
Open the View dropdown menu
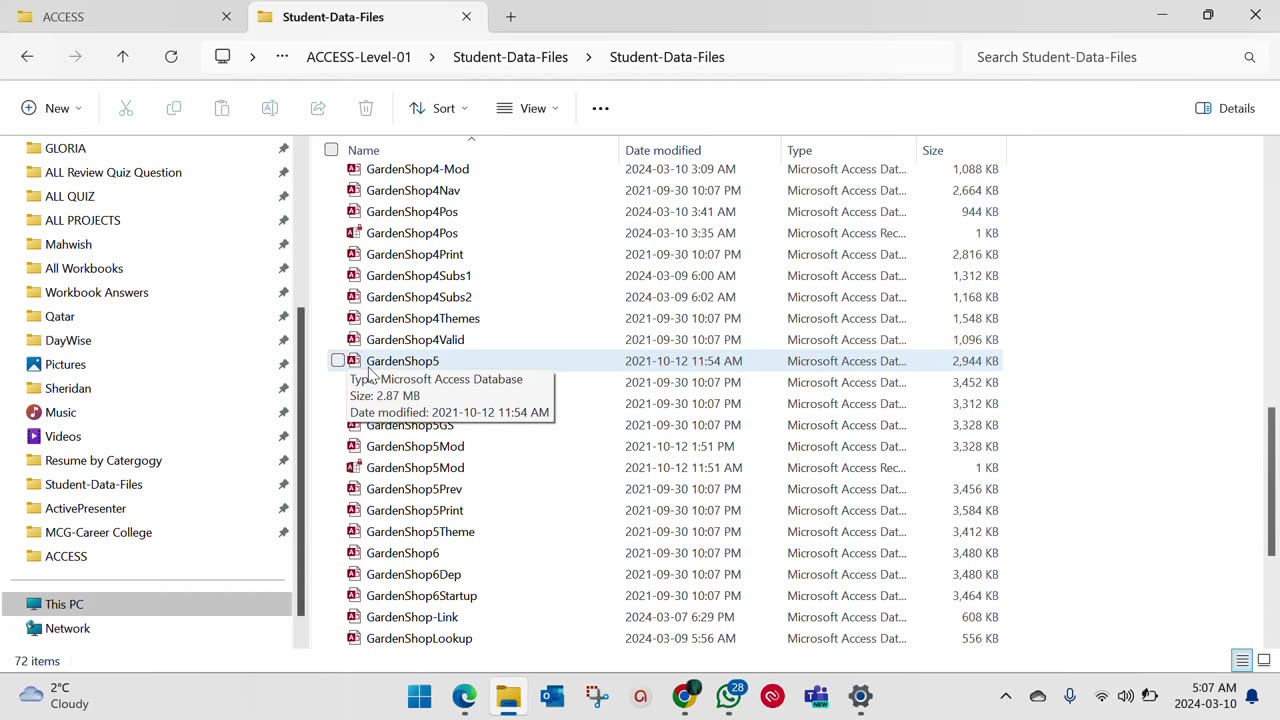(528, 108)
